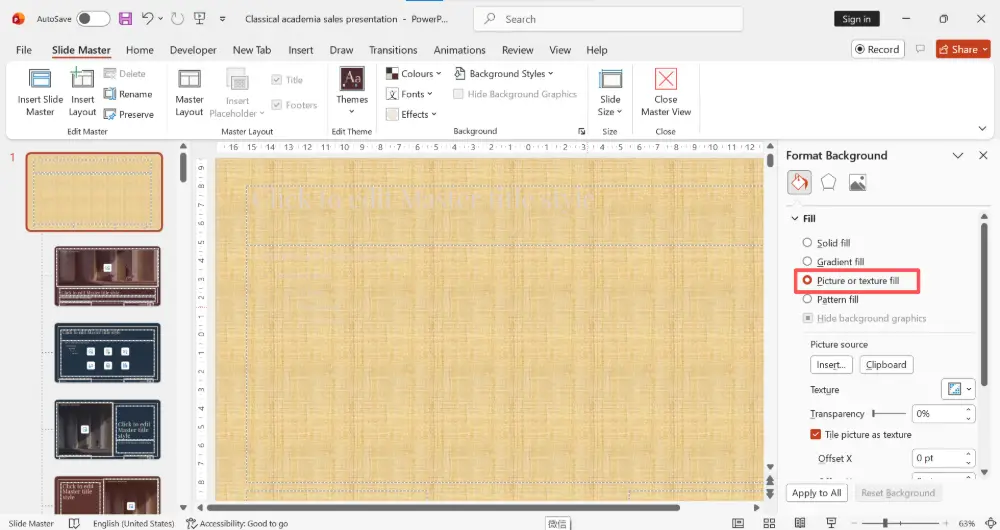
Task: Open the Effects pentagon tab icon
Action: (x=828, y=182)
